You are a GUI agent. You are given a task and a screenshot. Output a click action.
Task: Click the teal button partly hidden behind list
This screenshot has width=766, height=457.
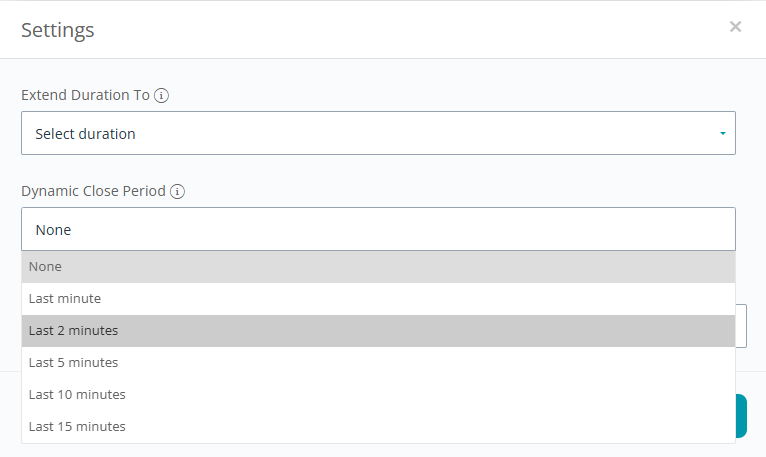pyautogui.click(x=741, y=416)
